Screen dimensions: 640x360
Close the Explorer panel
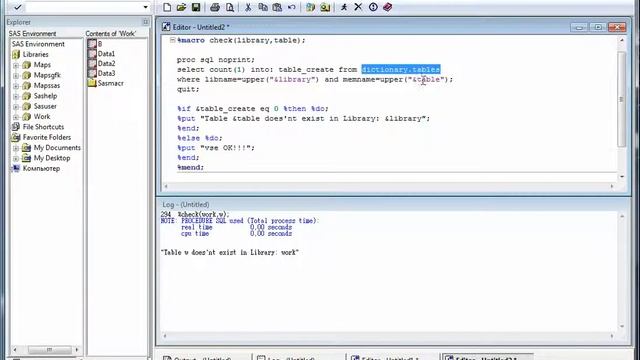[145, 22]
